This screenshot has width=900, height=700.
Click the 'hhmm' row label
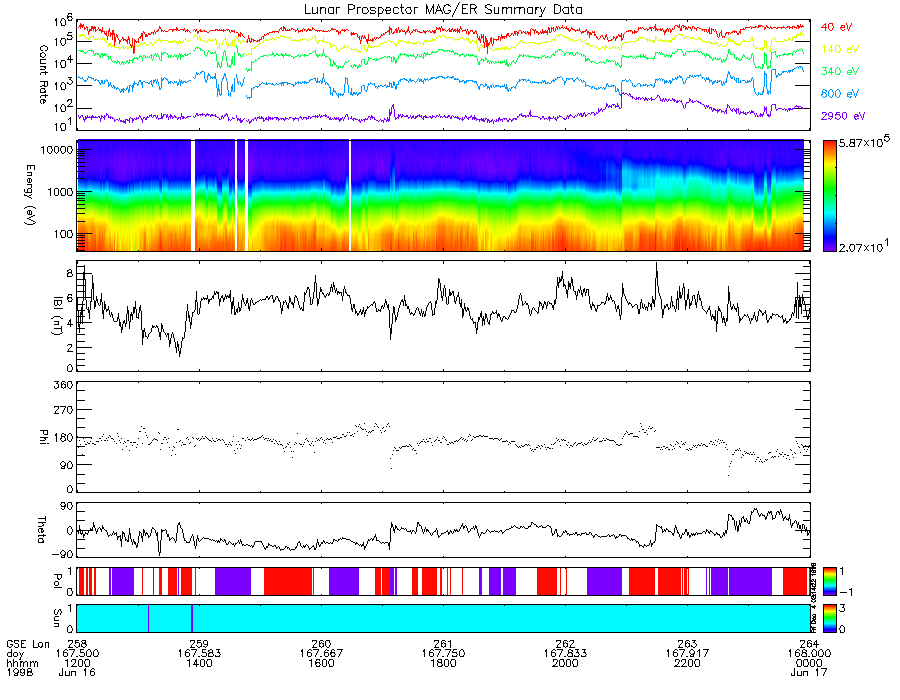point(22,663)
